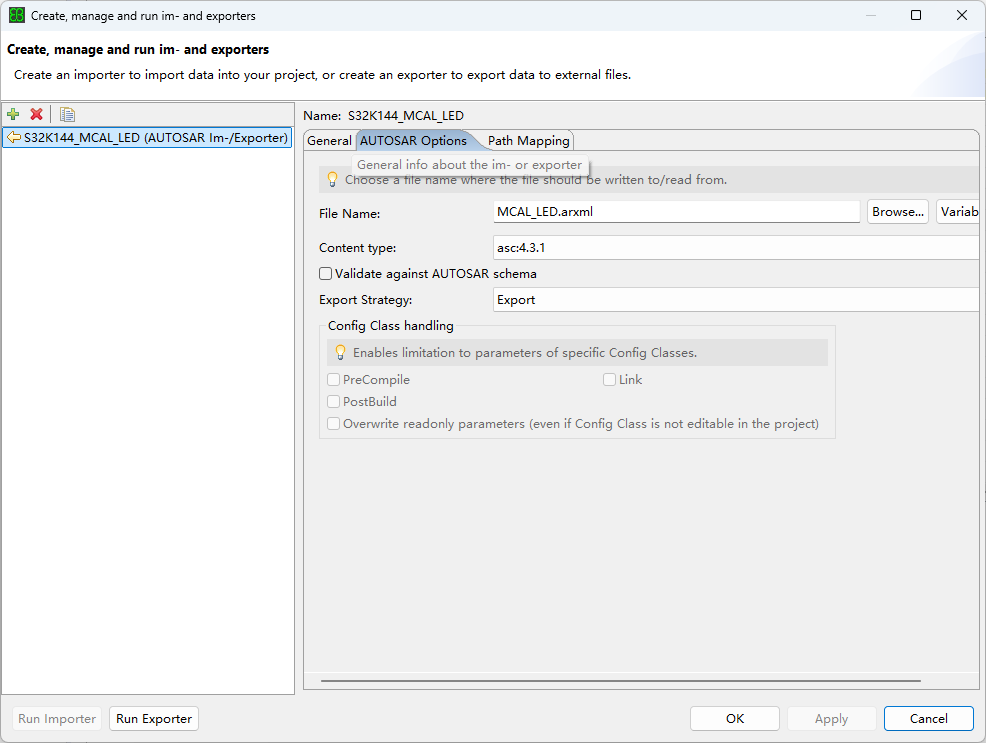Click the application icon in title bar
This screenshot has height=743, width=986.
click(x=16, y=15)
